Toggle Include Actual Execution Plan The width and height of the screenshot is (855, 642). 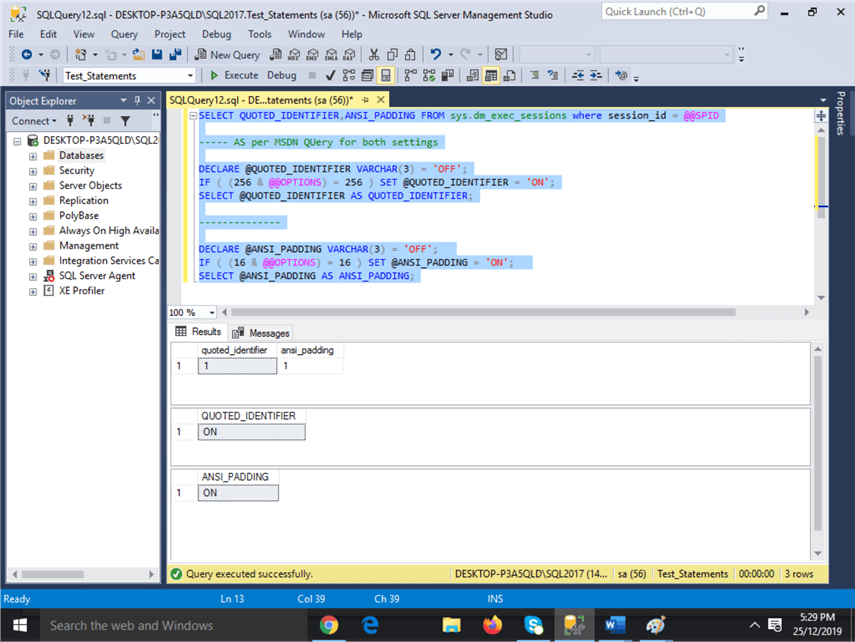411,75
